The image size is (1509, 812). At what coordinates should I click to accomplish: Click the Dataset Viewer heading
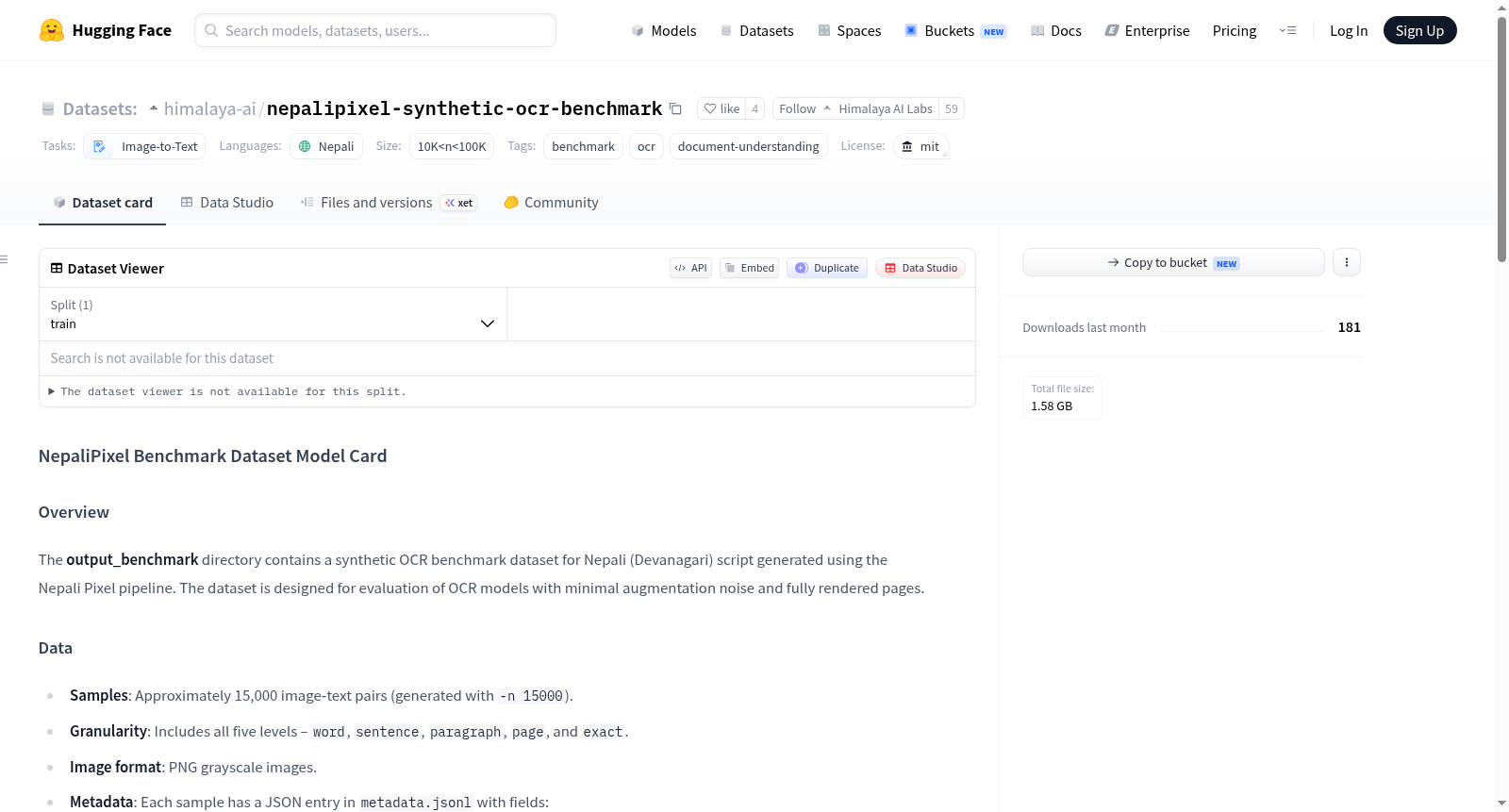click(x=116, y=269)
